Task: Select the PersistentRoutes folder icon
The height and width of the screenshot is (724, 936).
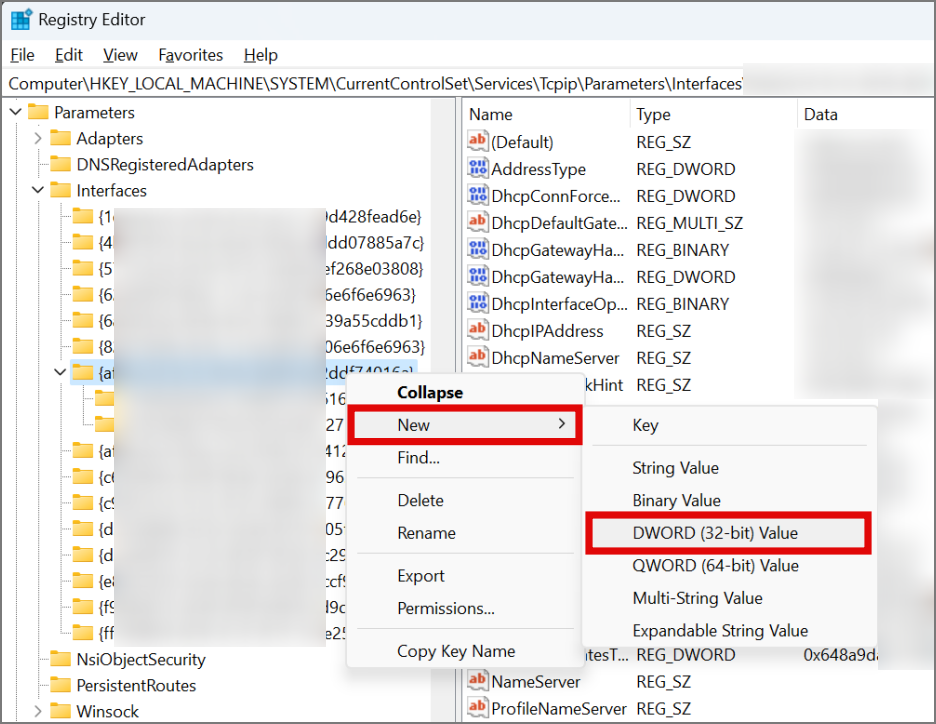Action: pos(60,685)
